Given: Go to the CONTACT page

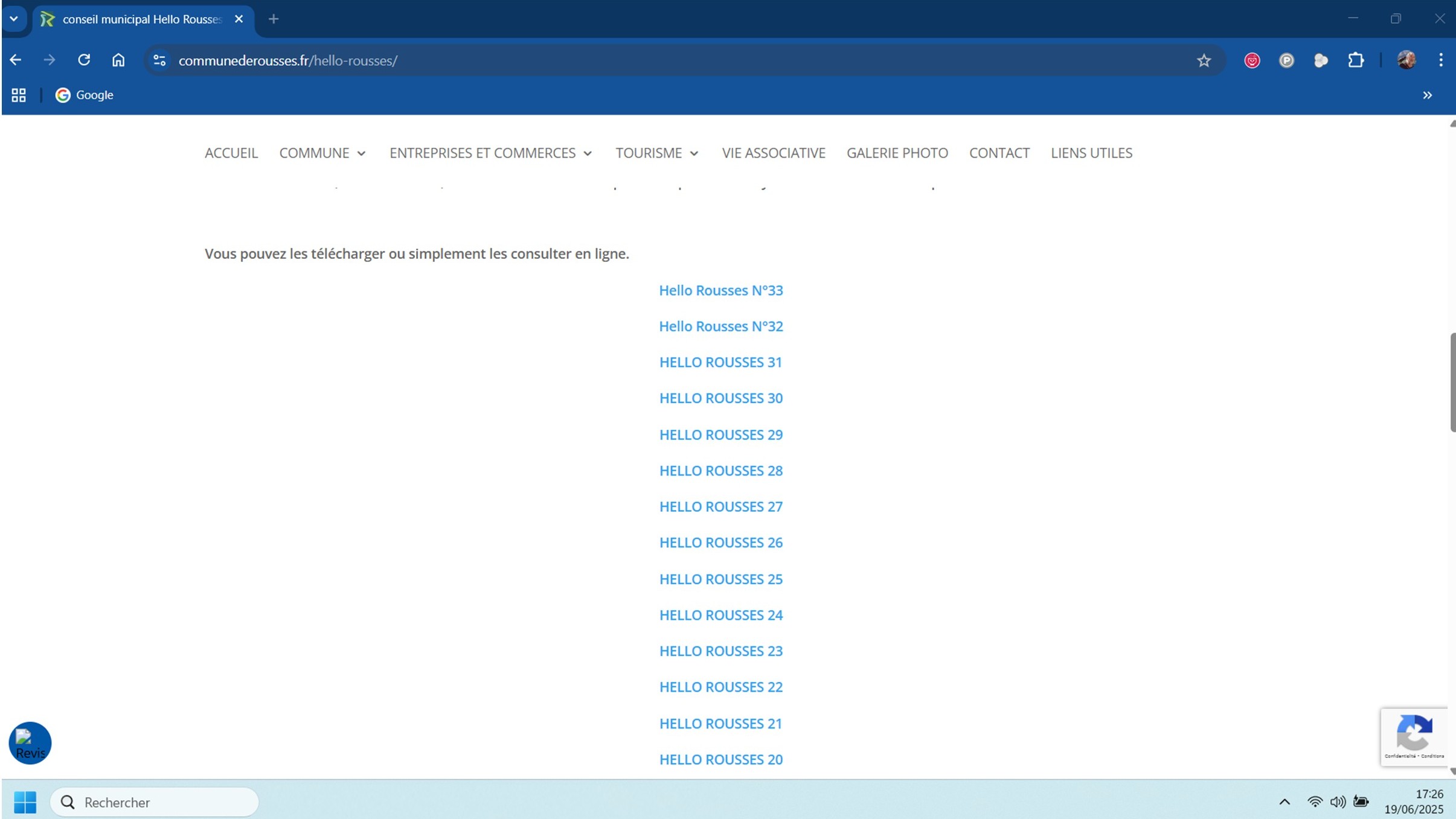Looking at the screenshot, I should (999, 153).
